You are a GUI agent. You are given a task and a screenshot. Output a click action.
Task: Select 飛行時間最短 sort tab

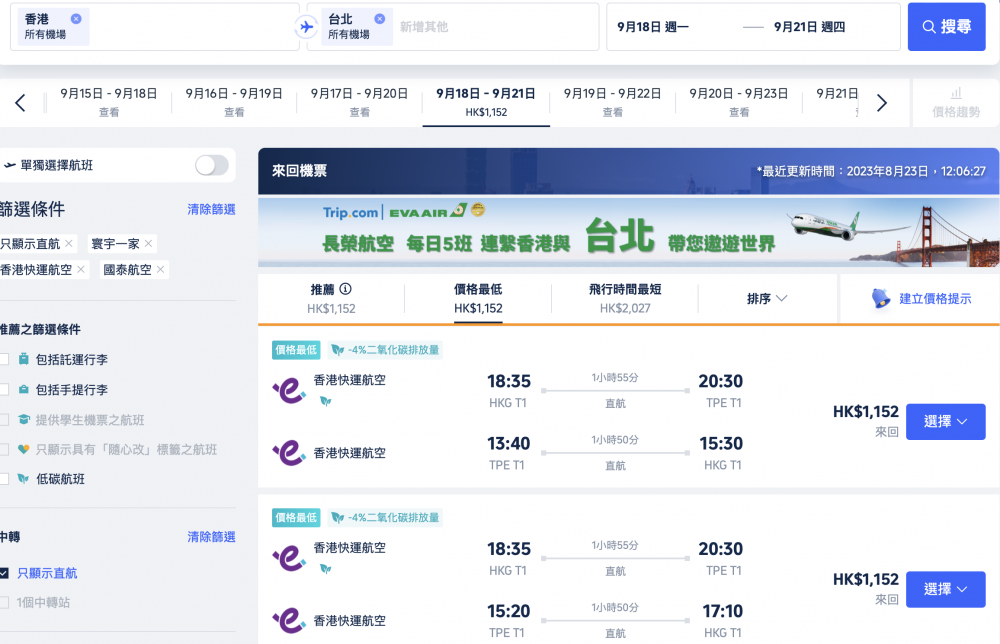[x=625, y=298]
